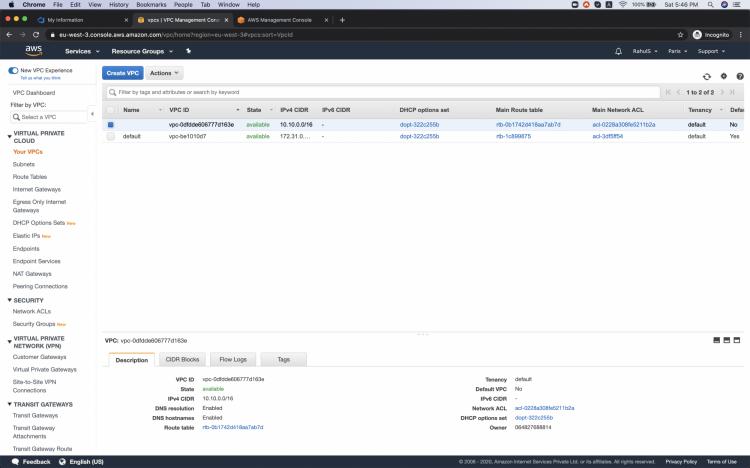Click the Create VPC button
The width and height of the screenshot is (750, 468).
point(122,73)
